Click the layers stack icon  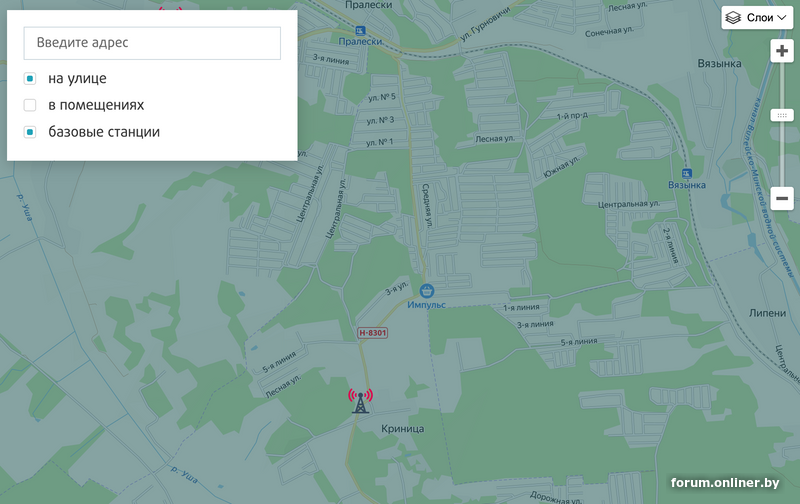[733, 18]
